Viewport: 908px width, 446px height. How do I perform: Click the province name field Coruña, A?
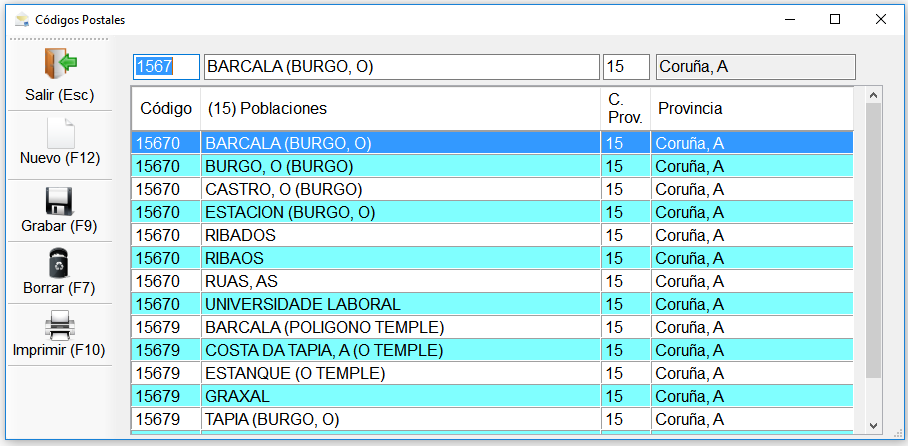(756, 67)
